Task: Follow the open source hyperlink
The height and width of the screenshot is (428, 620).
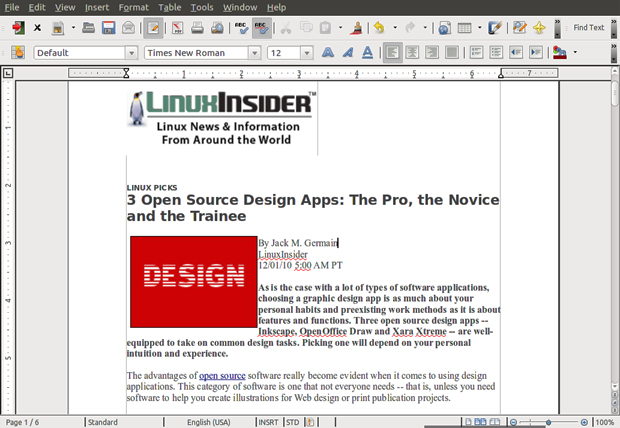Action: 222,375
